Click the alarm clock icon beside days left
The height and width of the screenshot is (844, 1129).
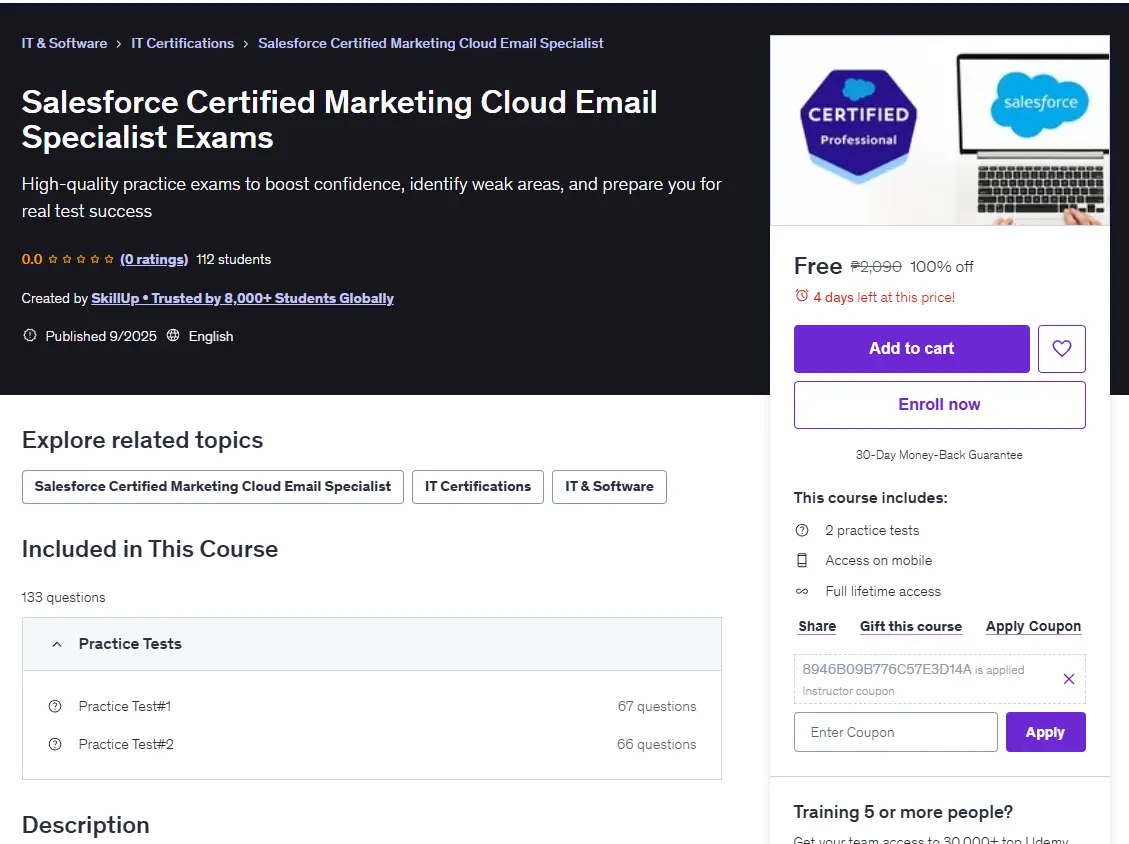click(801, 296)
